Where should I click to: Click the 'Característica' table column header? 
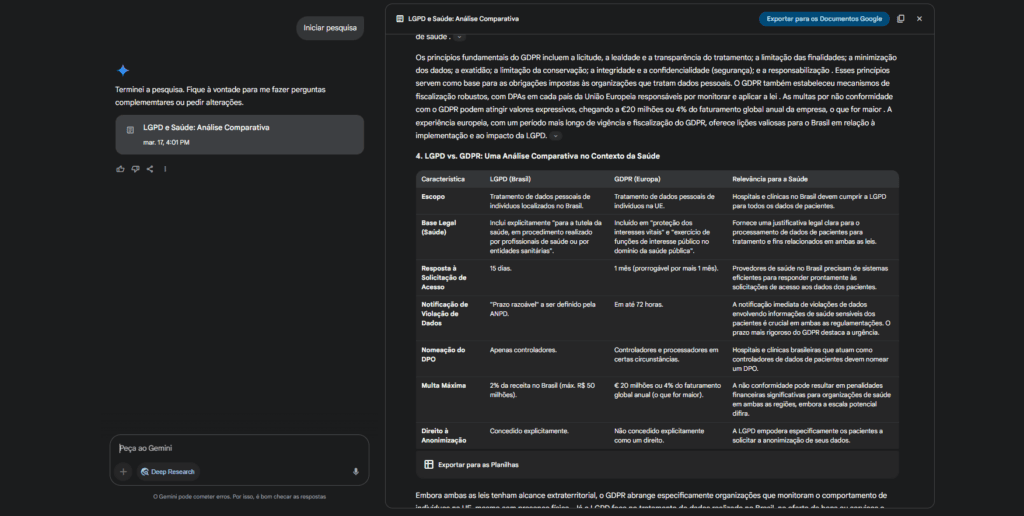443,178
